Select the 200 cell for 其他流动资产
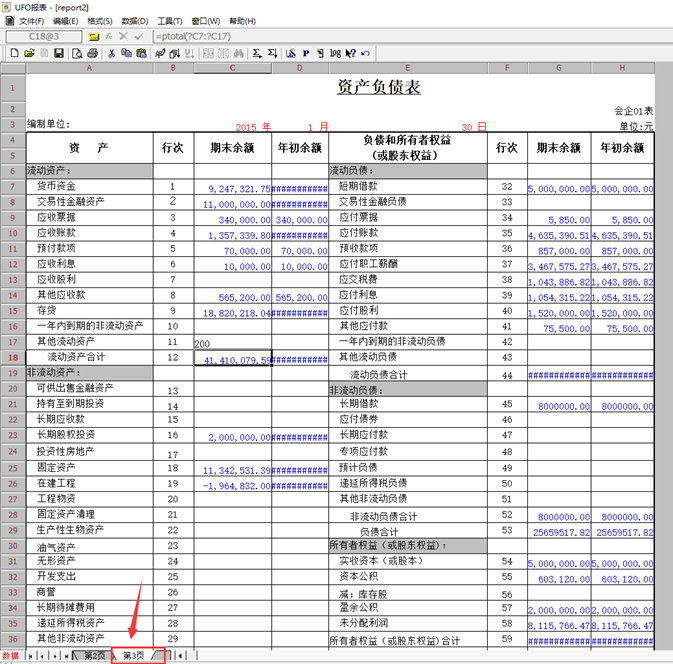Viewport: 673px width, 664px height. [x=233, y=342]
